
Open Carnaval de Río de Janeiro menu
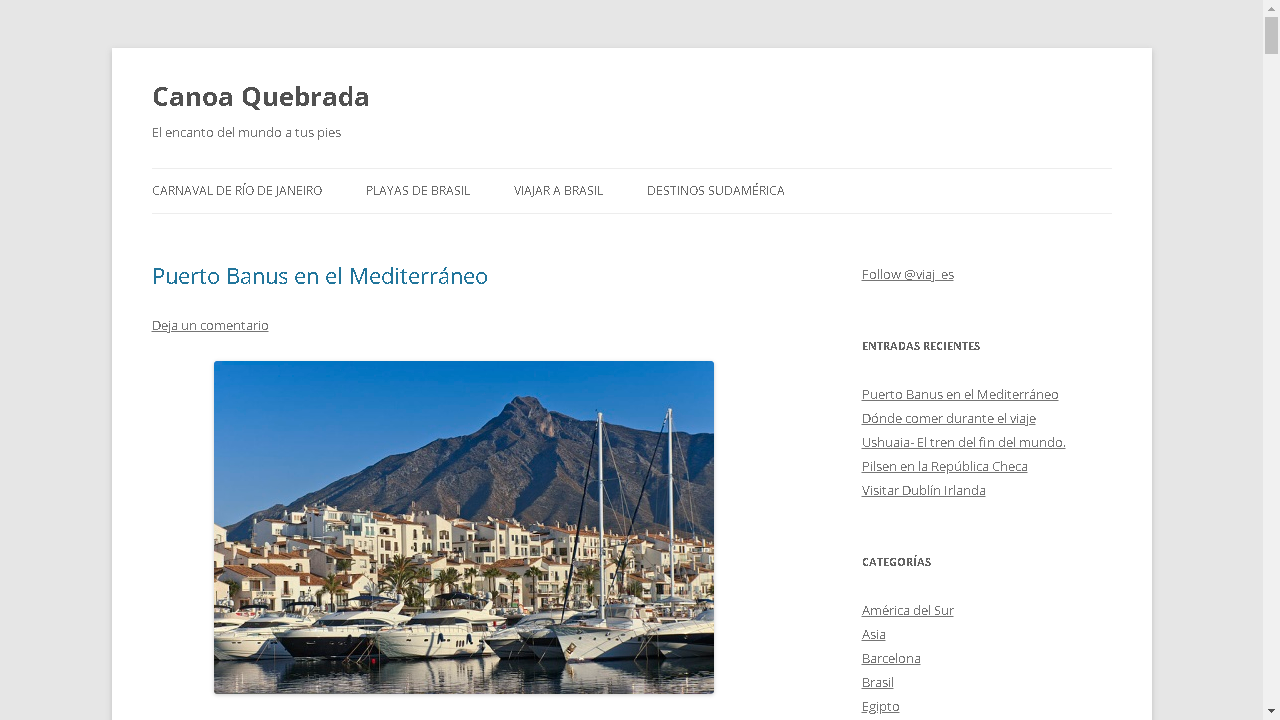237,191
